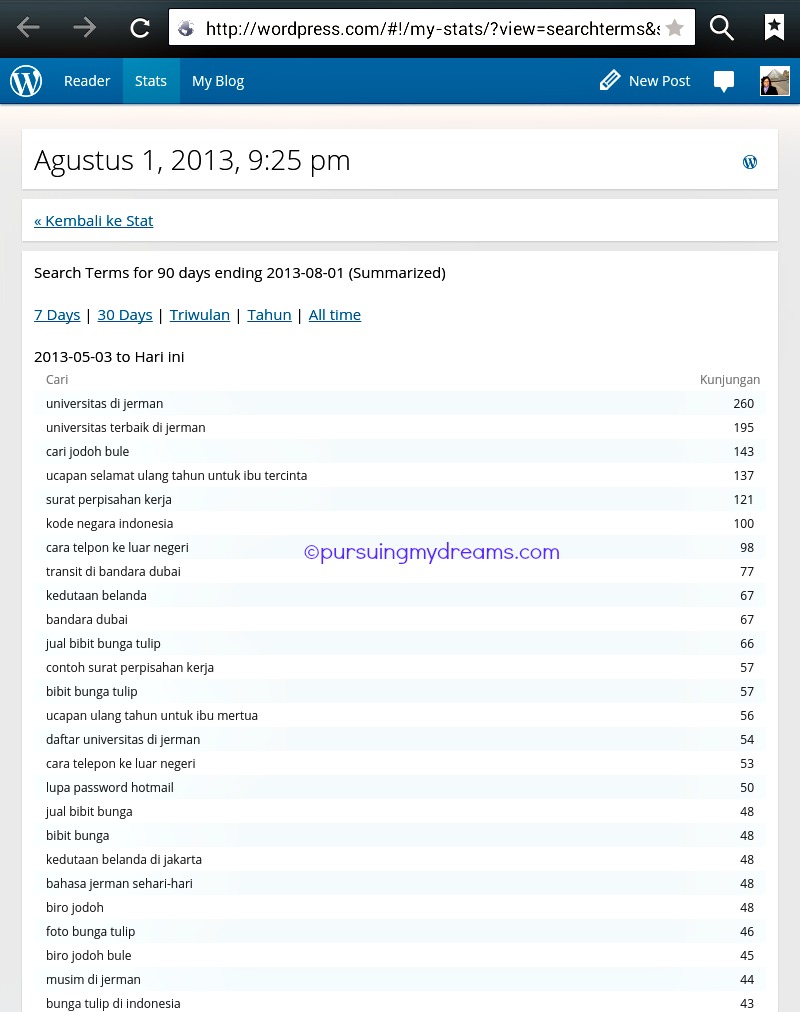Viewport: 800px width, 1012px height.
Task: Click the small WordPress icon beside date
Action: 750,162
